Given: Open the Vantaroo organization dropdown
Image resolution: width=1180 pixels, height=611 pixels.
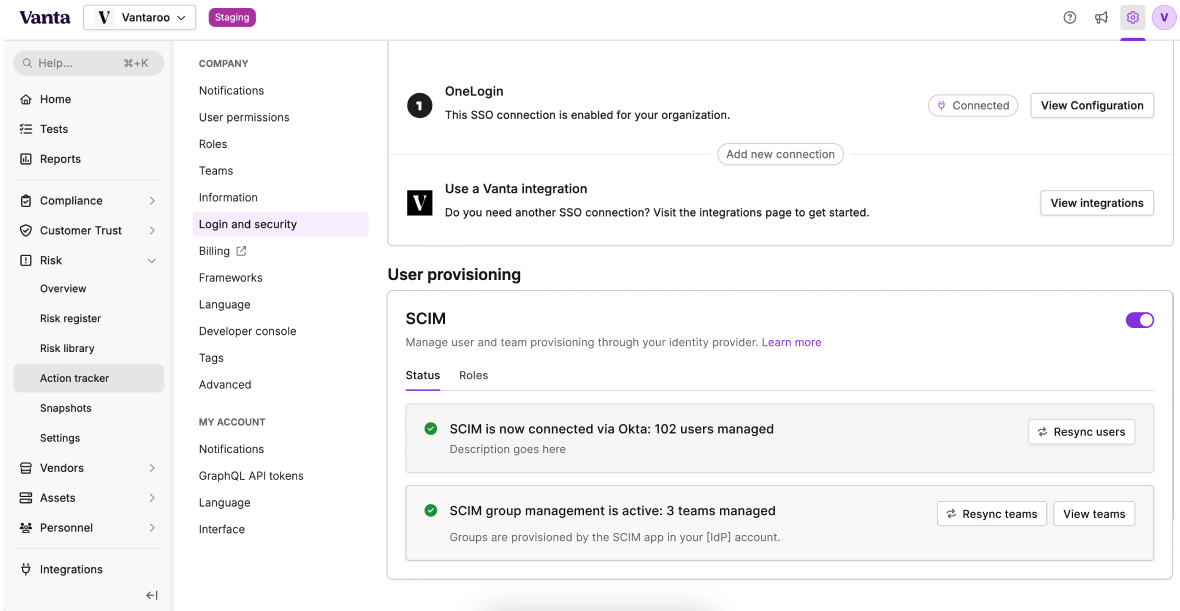Looking at the screenshot, I should pyautogui.click(x=139, y=17).
